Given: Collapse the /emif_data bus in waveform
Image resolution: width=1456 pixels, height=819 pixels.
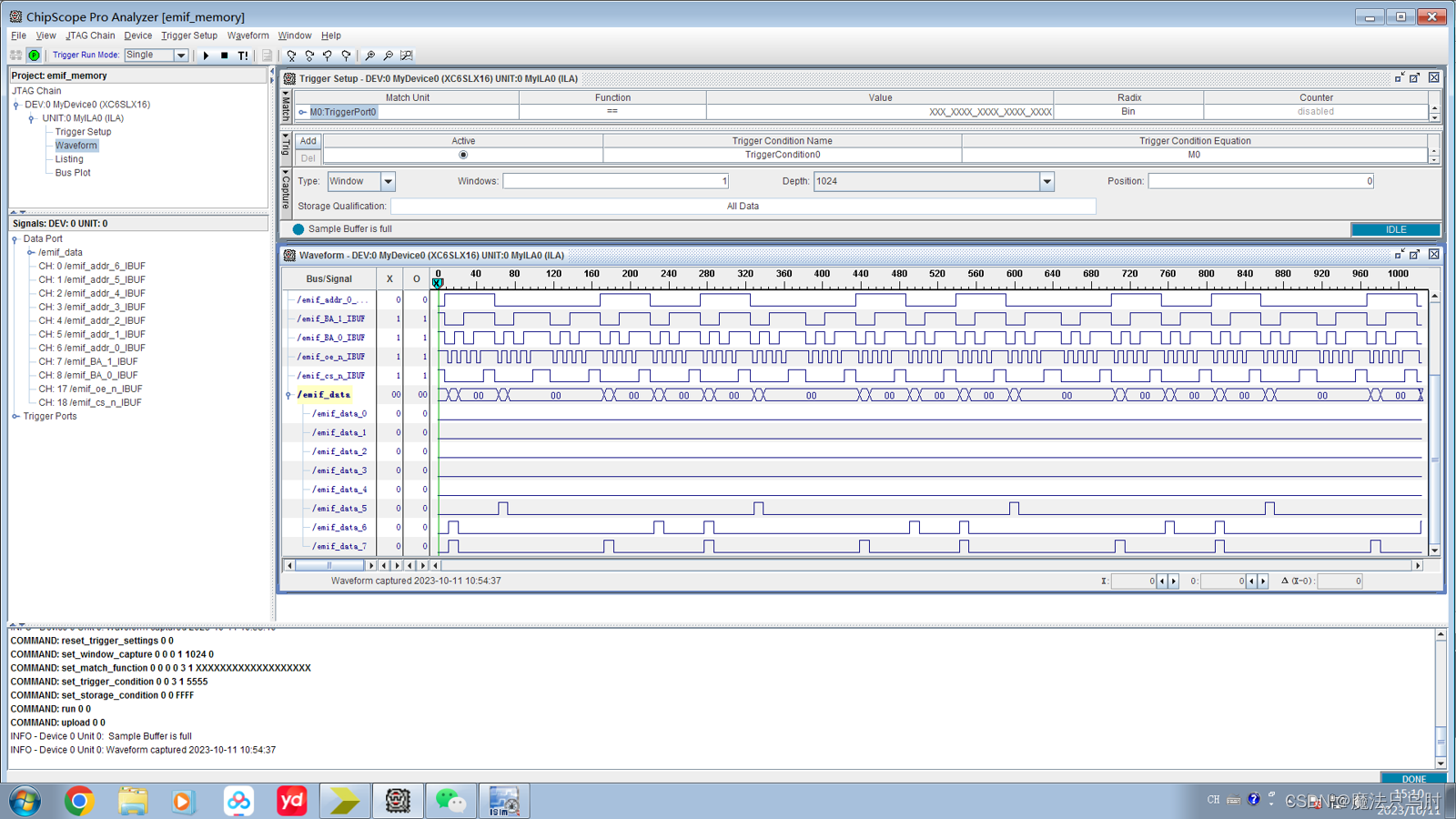Looking at the screenshot, I should 289,395.
